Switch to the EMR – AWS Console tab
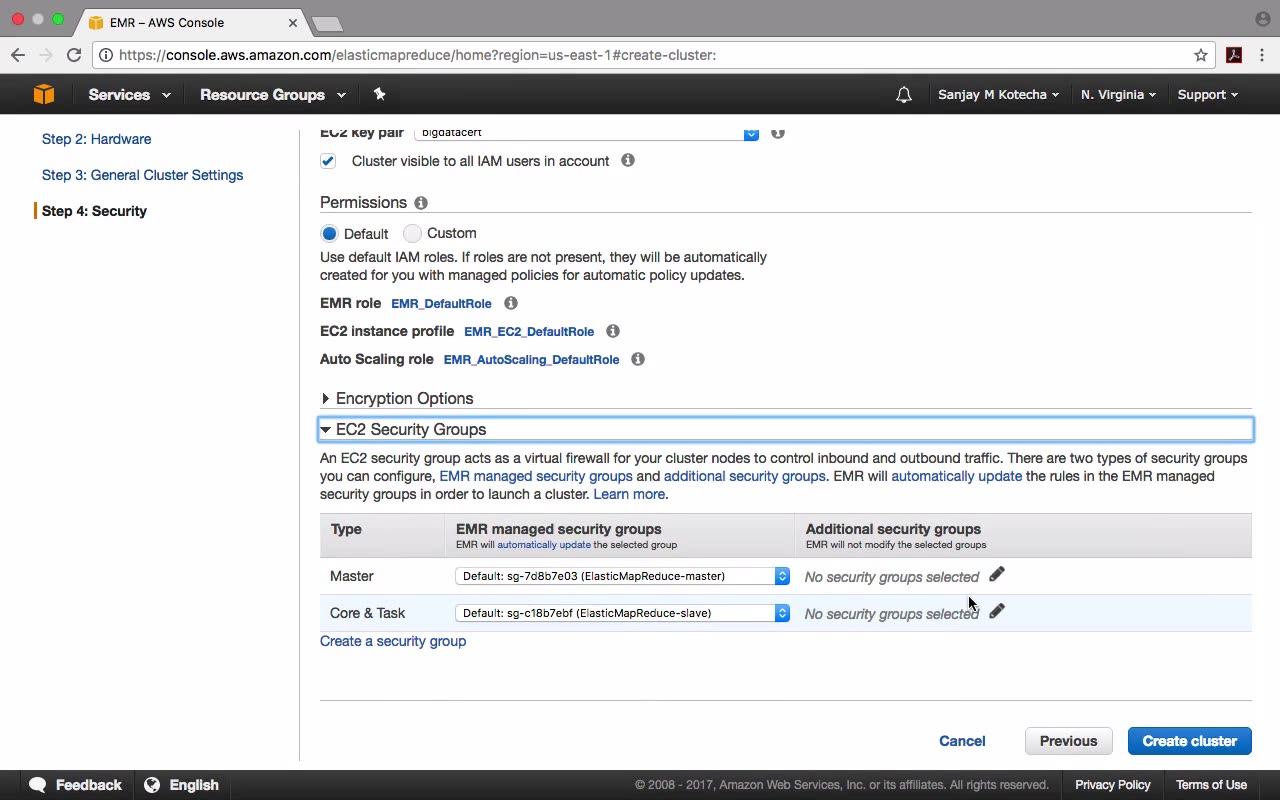This screenshot has height=800, width=1280. pos(190,22)
